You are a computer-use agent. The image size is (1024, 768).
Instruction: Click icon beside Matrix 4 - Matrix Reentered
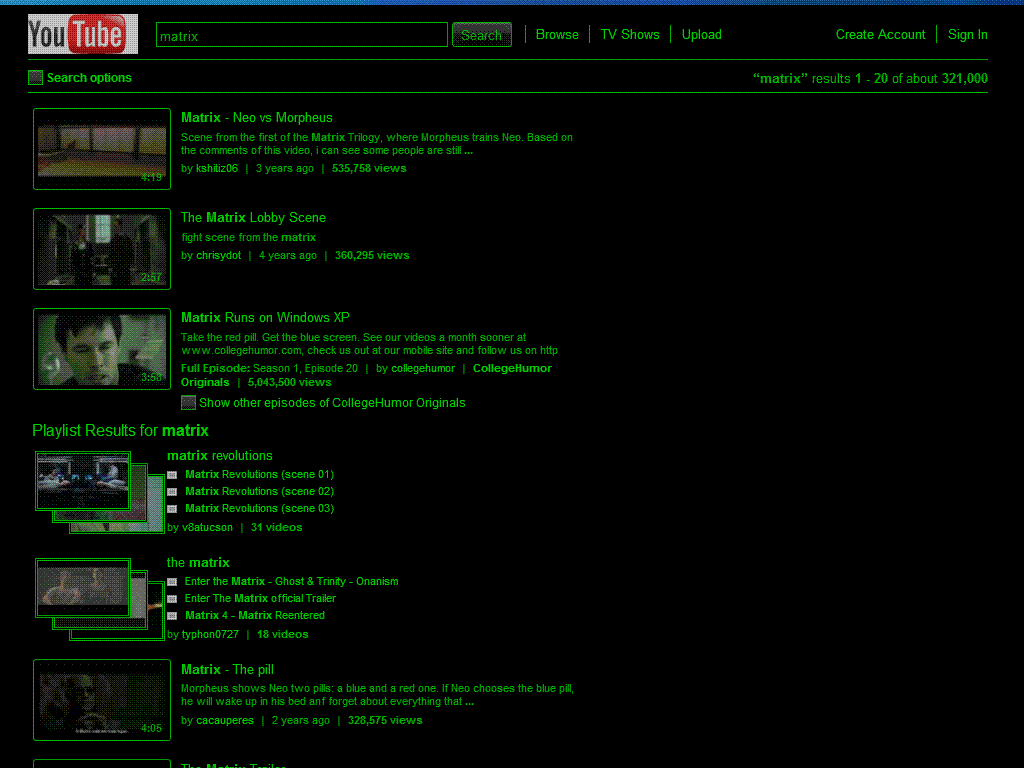click(x=172, y=616)
